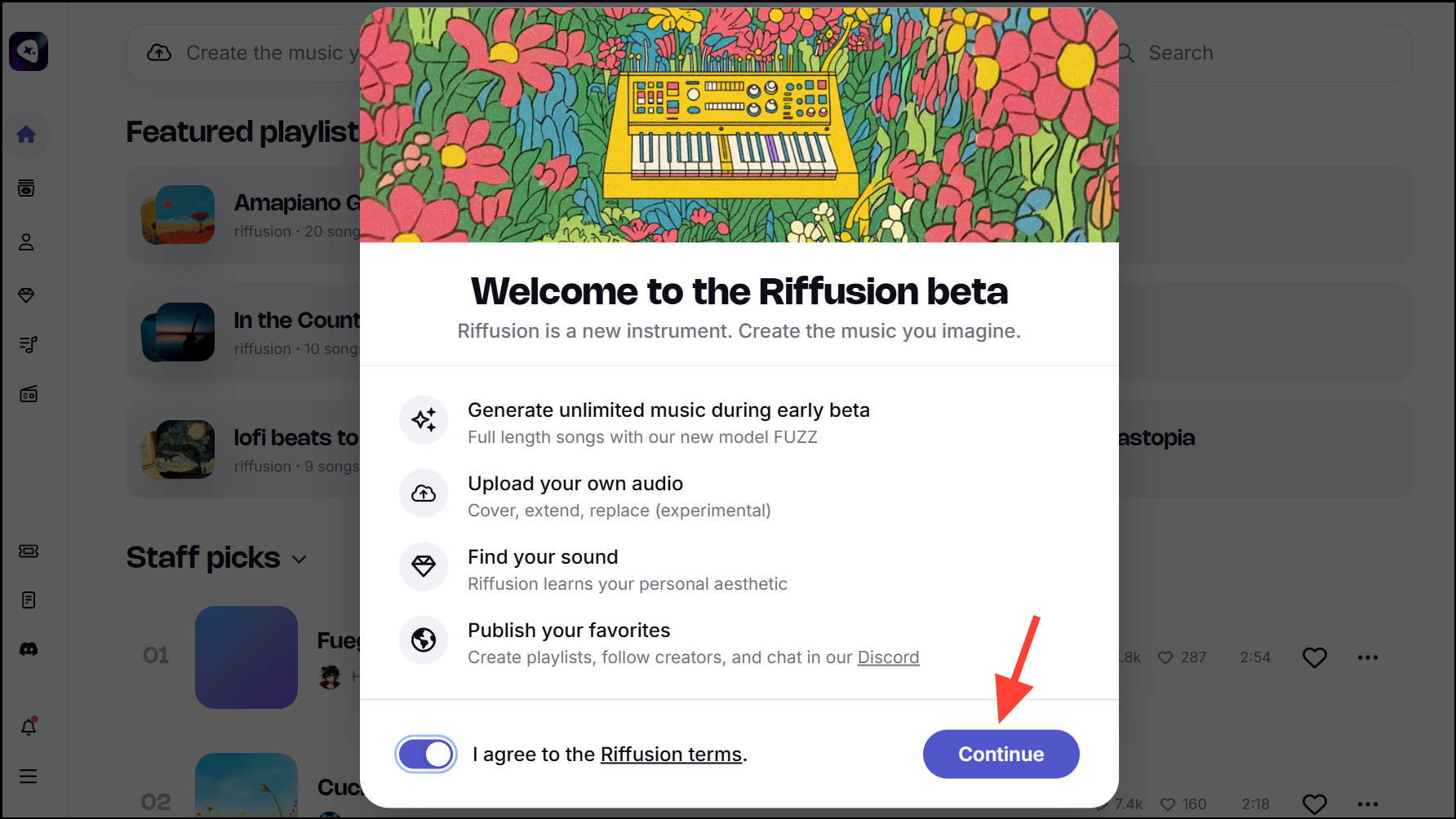This screenshot has height=819, width=1456.
Task: Click the Continue button
Action: coord(1001,754)
